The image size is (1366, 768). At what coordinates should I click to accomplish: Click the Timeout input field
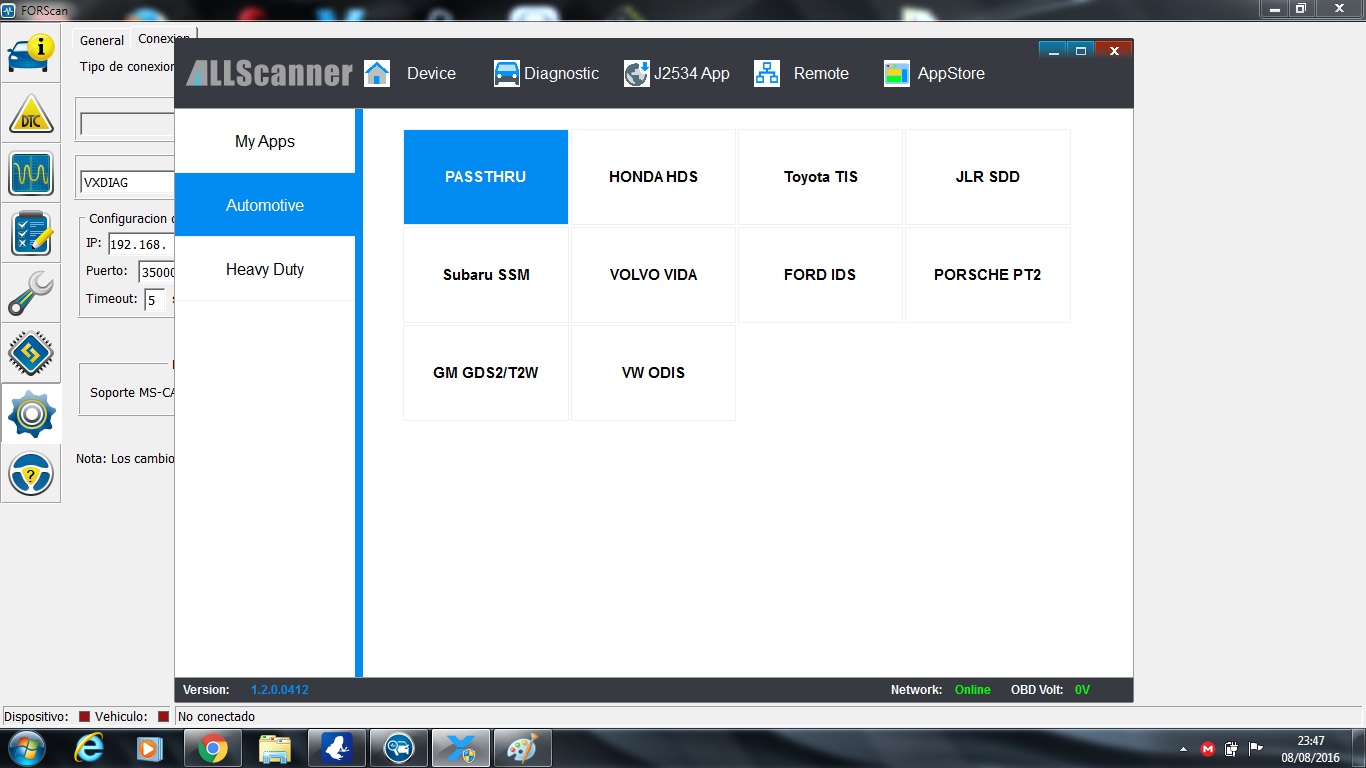click(155, 299)
